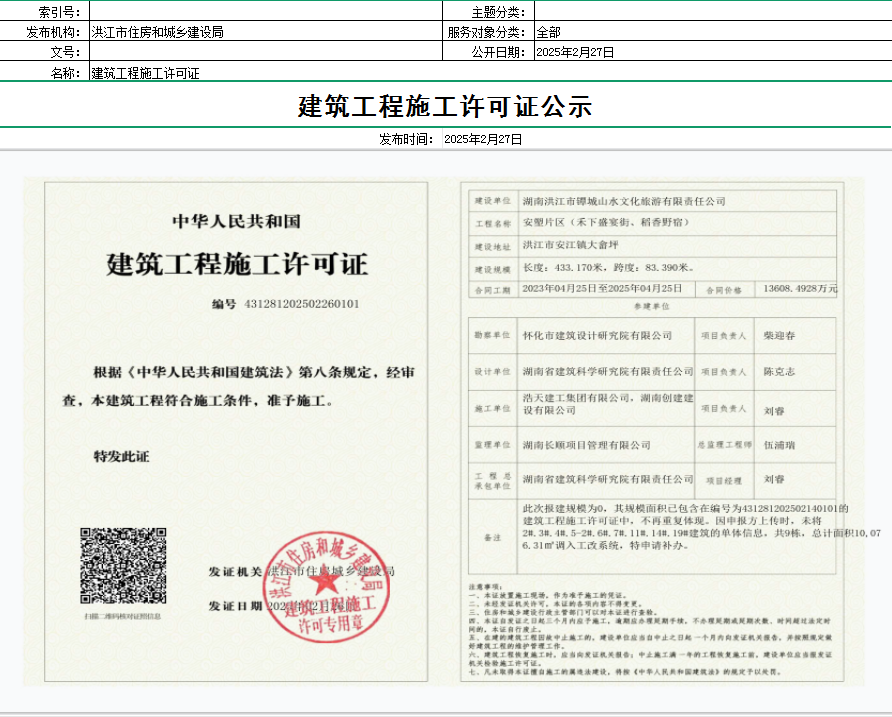Click the 建设单位 company name row

point(624,202)
